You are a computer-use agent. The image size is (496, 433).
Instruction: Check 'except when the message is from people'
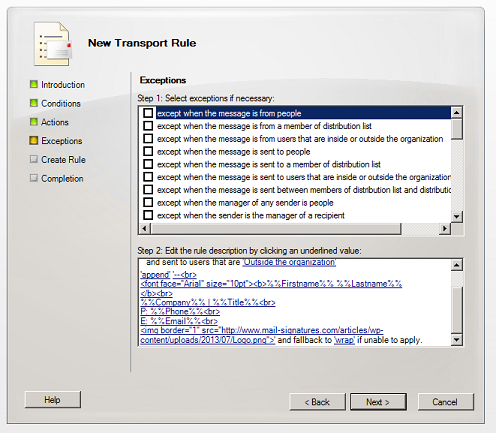coord(148,113)
